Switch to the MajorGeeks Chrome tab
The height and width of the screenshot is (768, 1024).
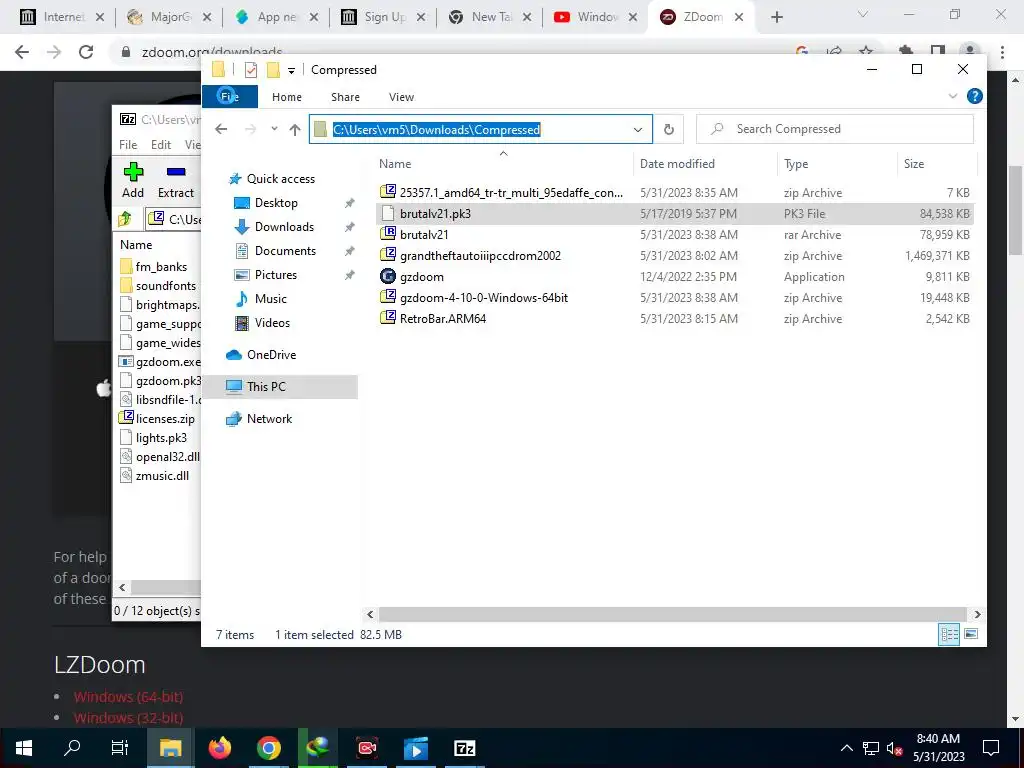168,17
